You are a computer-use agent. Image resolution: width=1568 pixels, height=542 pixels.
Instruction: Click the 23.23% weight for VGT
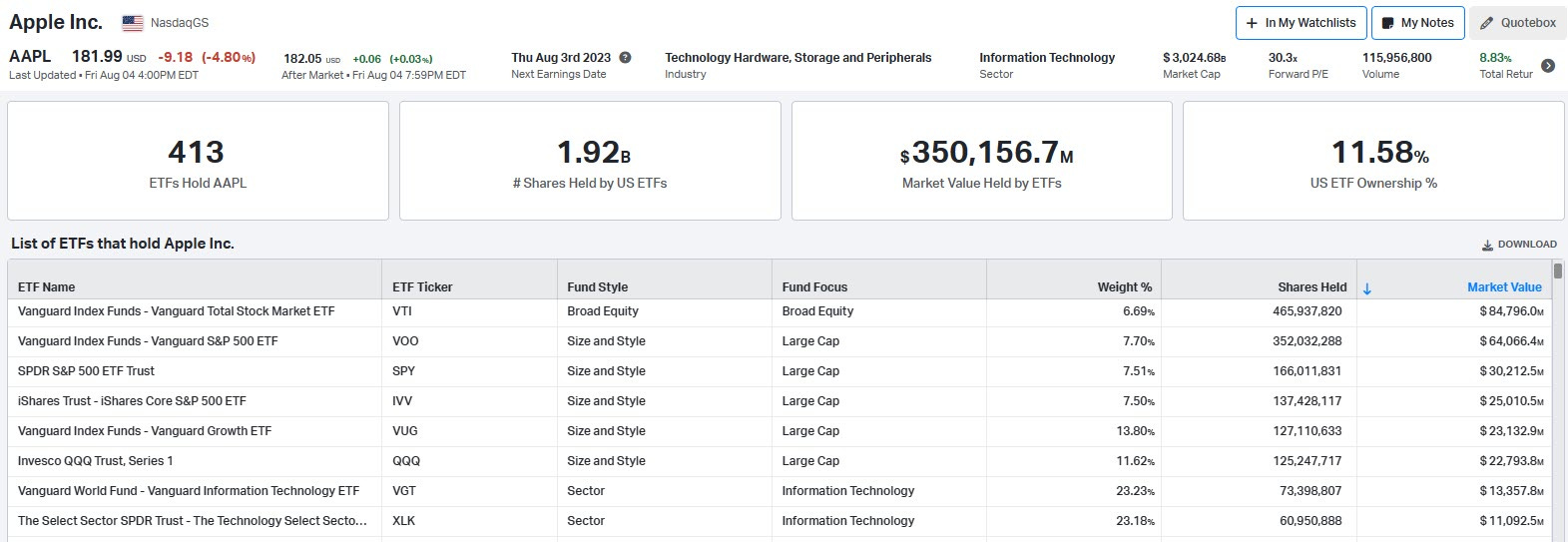1135,491
